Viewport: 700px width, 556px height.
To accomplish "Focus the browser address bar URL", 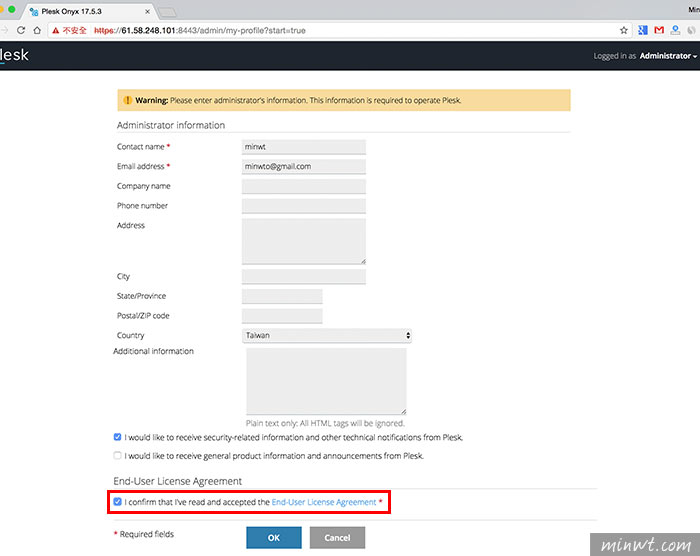I will (200, 30).
